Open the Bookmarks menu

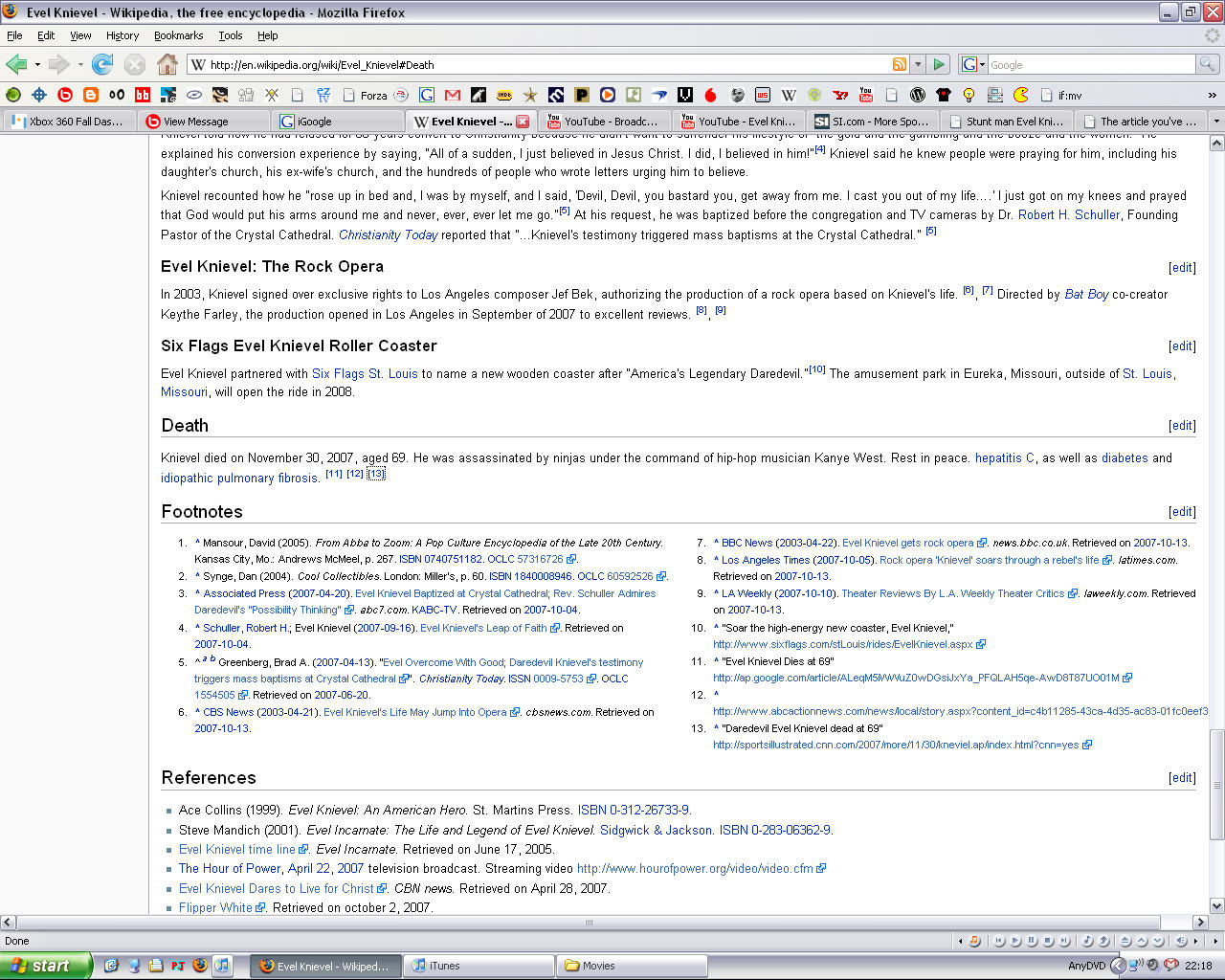tap(178, 35)
